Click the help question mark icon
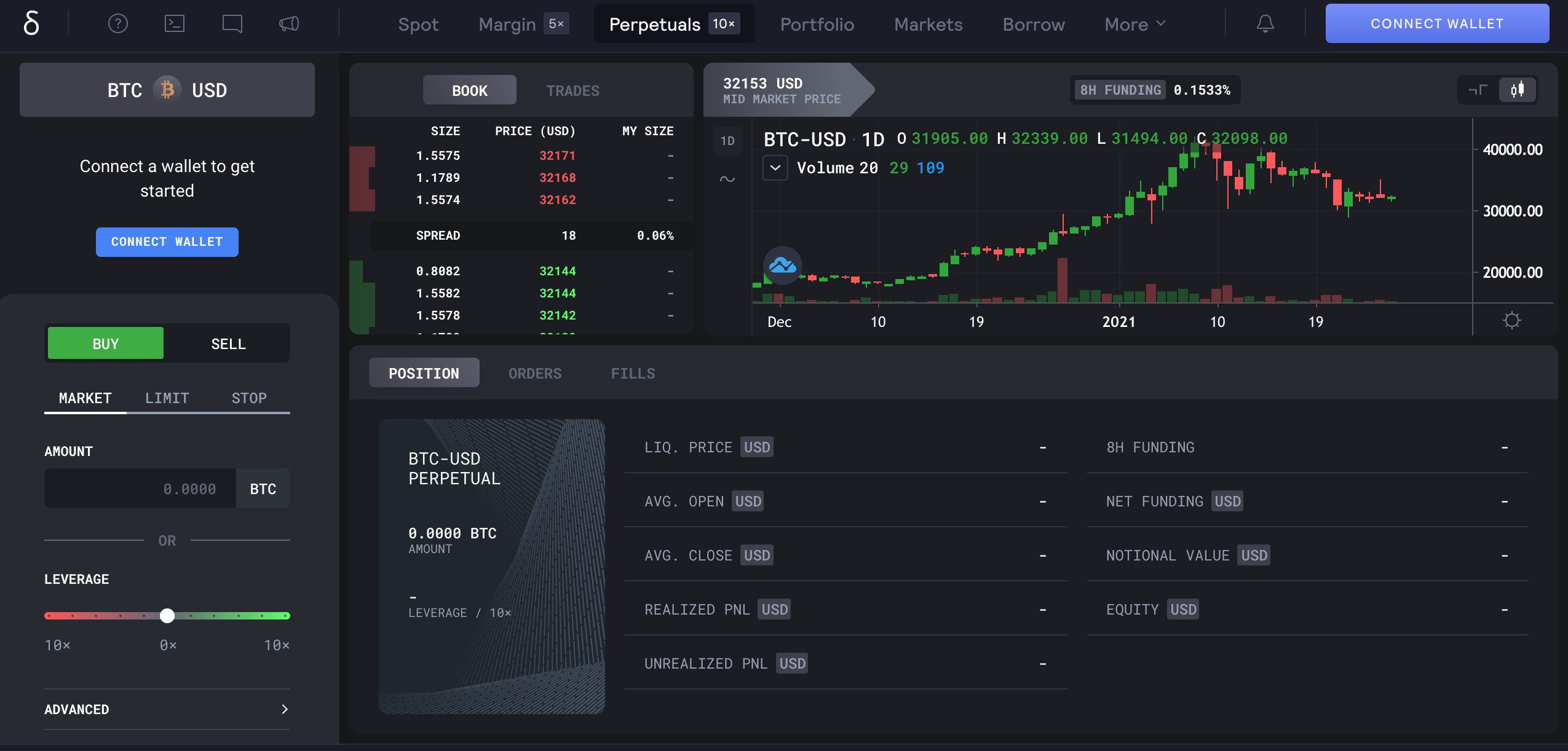The image size is (1568, 751). tap(117, 24)
